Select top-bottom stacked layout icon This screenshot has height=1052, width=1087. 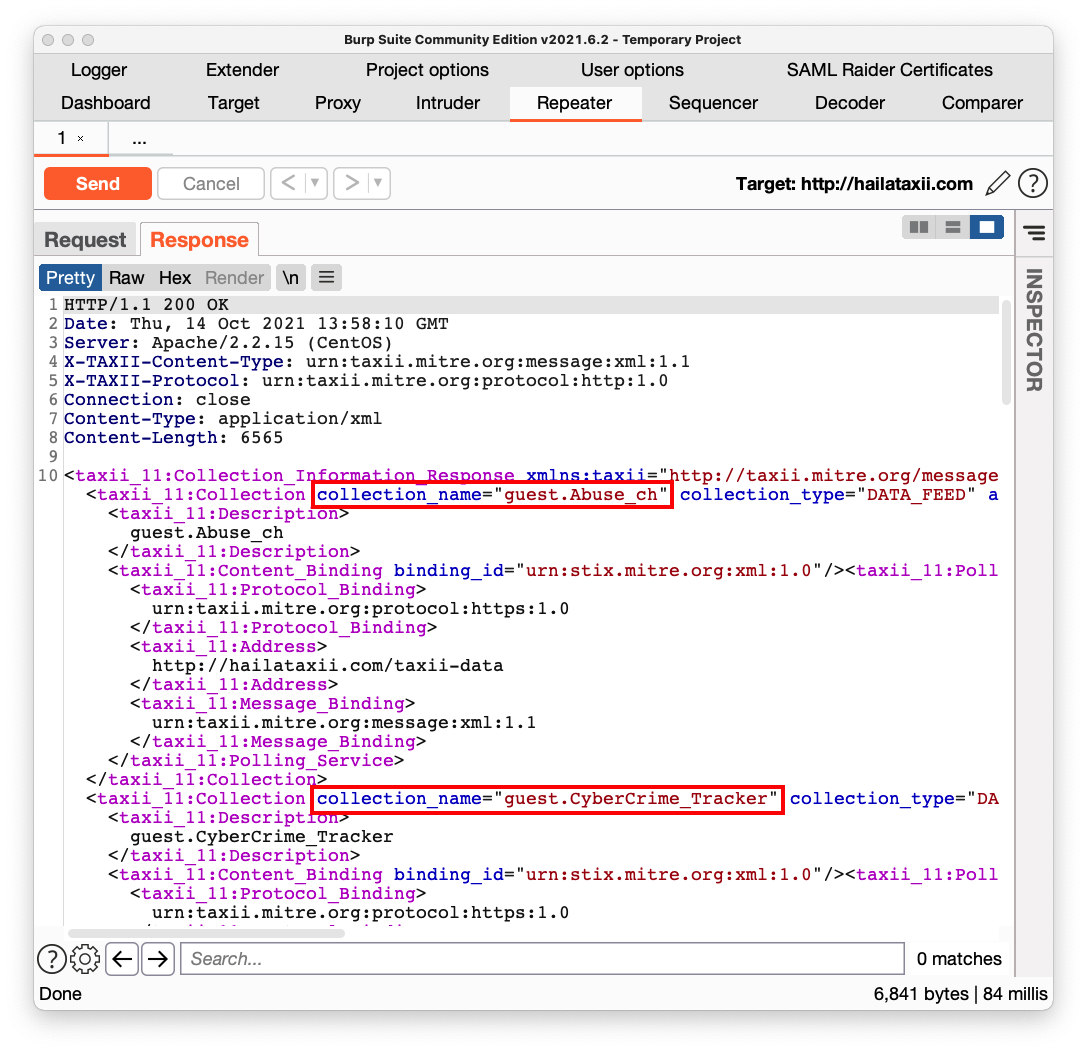pos(953,227)
